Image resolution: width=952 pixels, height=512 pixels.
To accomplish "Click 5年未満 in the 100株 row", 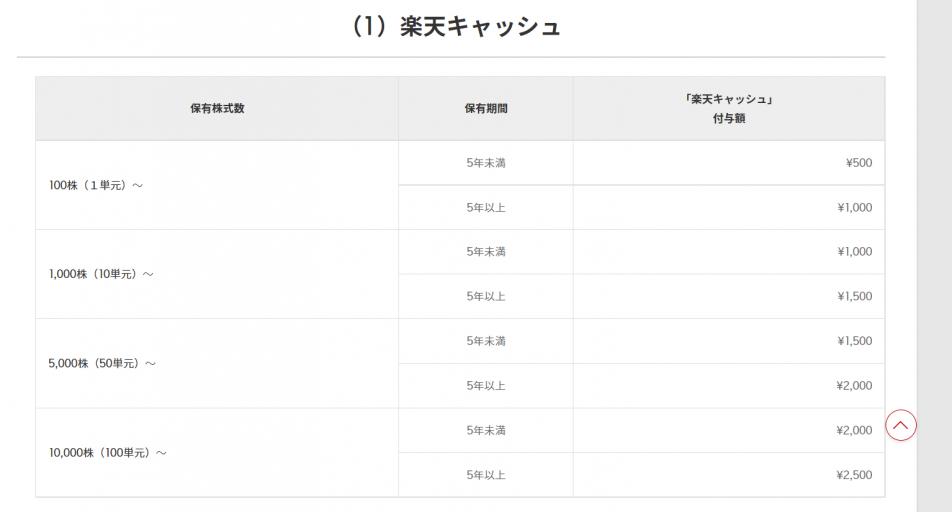I will pyautogui.click(x=486, y=163).
